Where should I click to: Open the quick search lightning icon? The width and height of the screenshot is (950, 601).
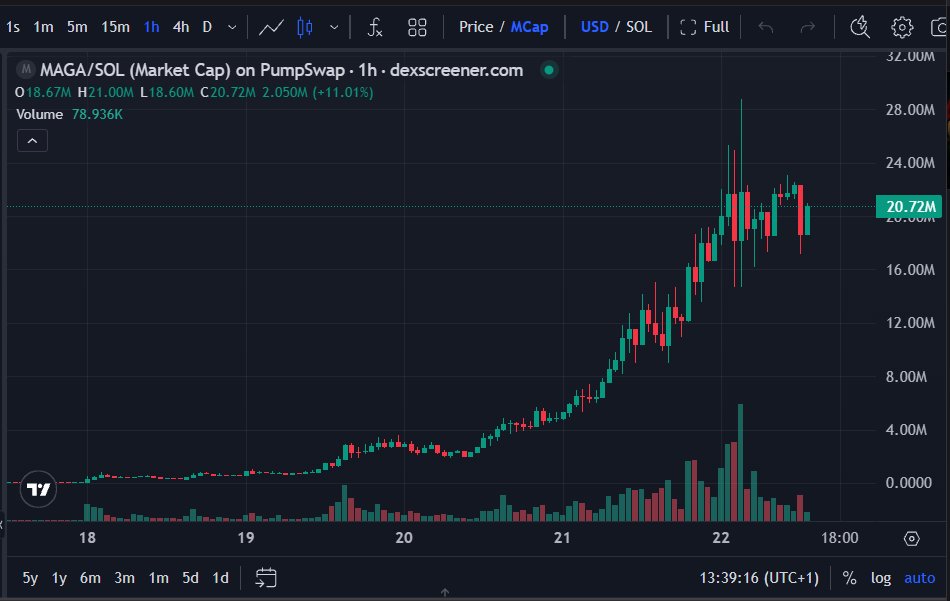860,27
